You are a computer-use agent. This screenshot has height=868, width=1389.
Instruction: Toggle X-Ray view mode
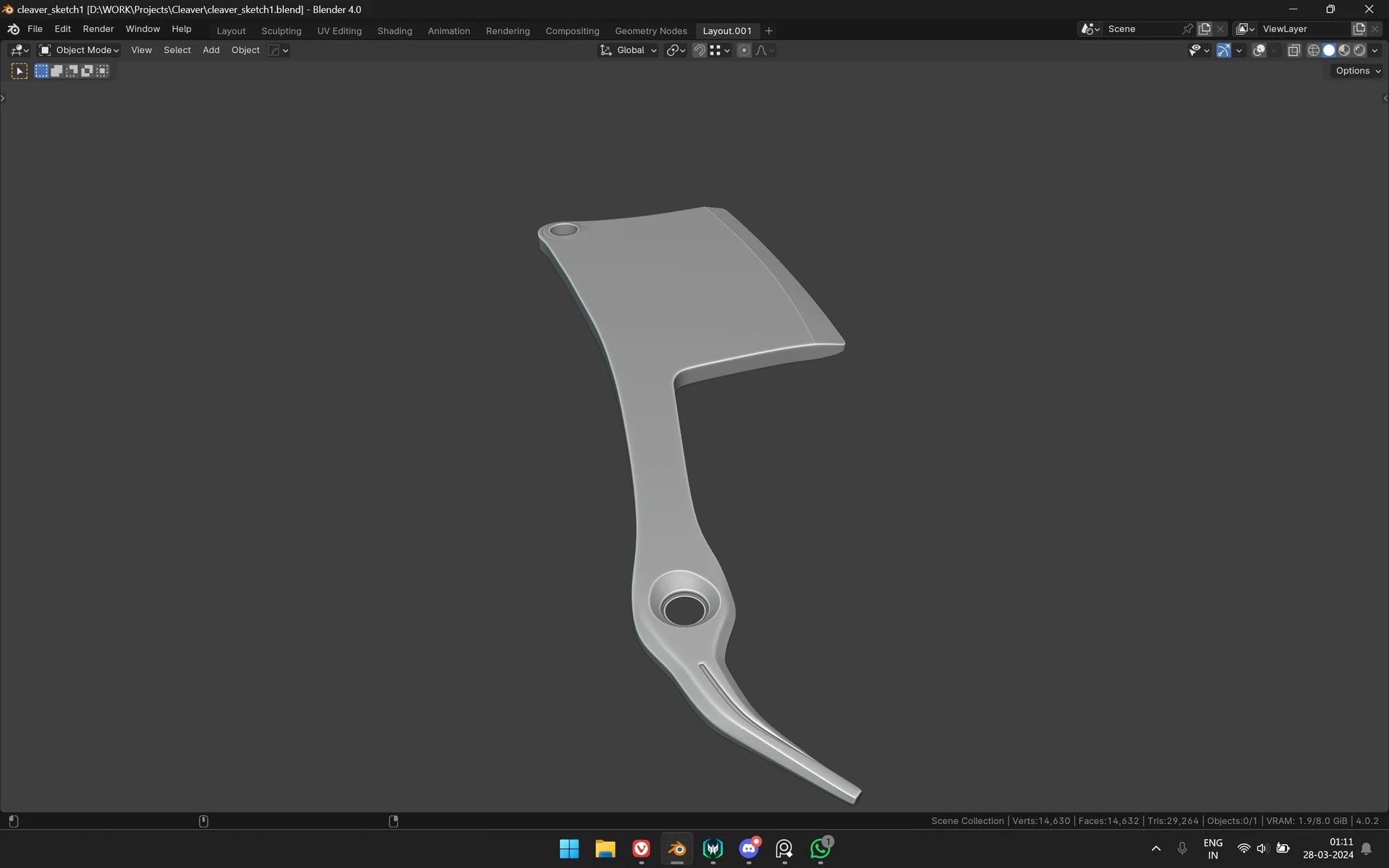(x=1294, y=50)
